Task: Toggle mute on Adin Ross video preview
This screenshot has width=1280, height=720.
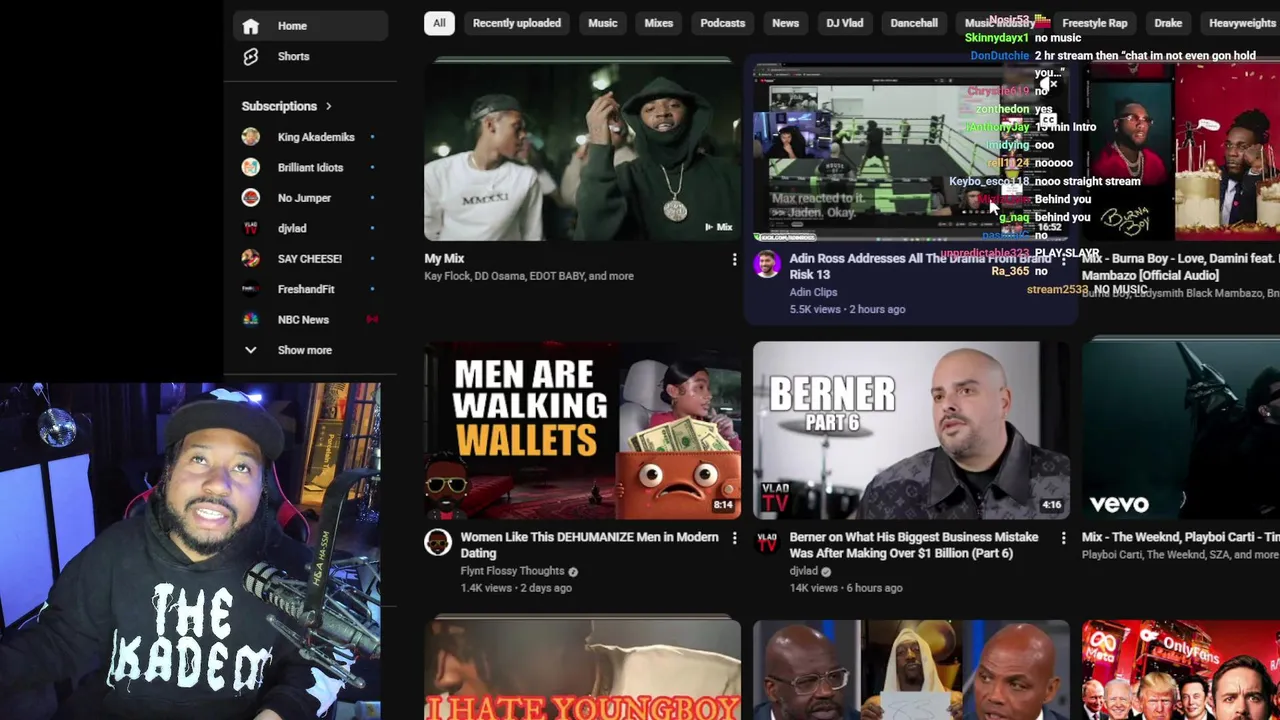Action: point(1047,85)
